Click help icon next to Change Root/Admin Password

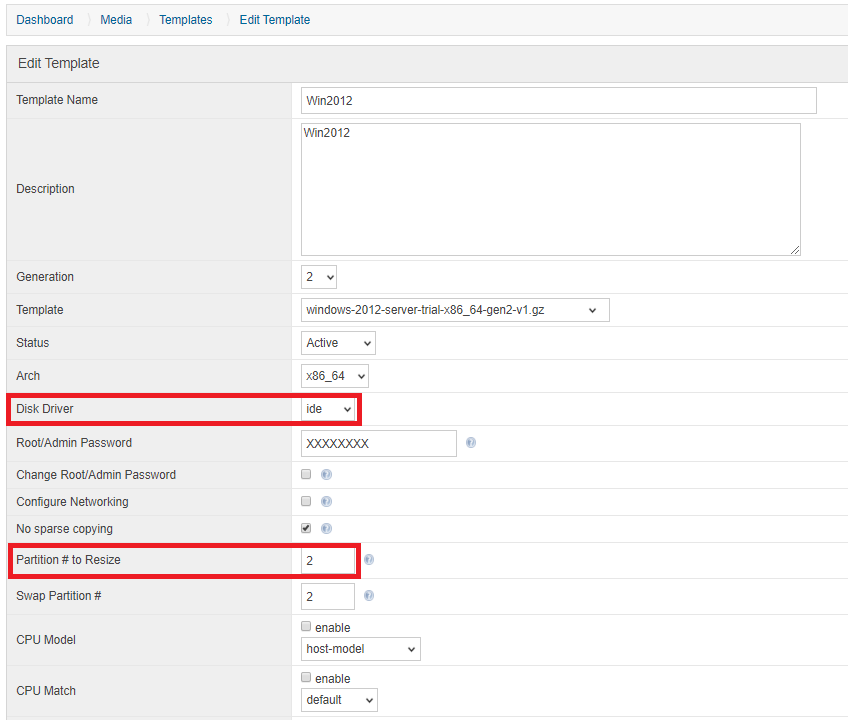point(326,475)
